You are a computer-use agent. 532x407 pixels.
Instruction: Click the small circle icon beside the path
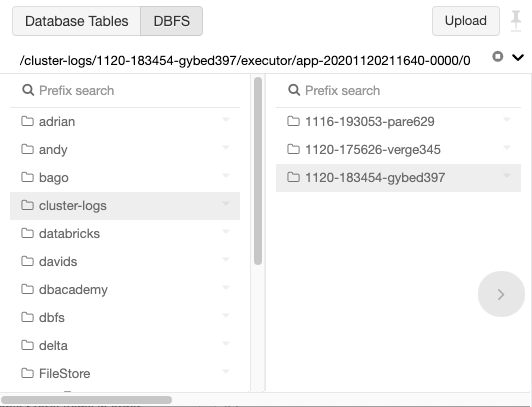[x=497, y=56]
